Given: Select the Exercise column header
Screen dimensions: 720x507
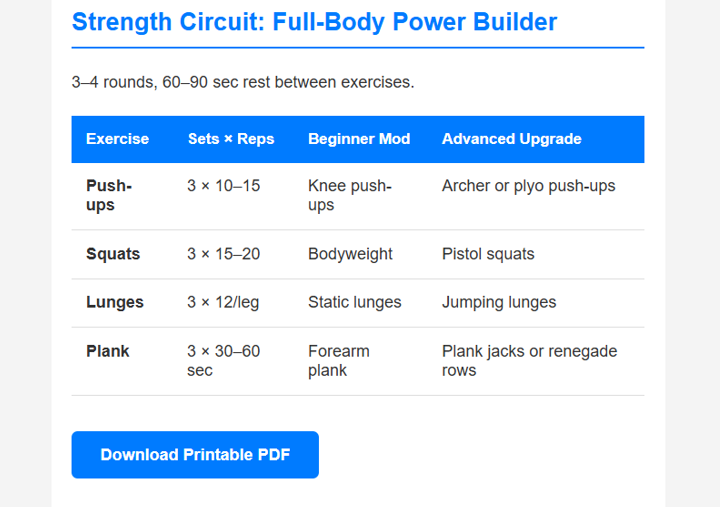Looking at the screenshot, I should pos(117,139).
